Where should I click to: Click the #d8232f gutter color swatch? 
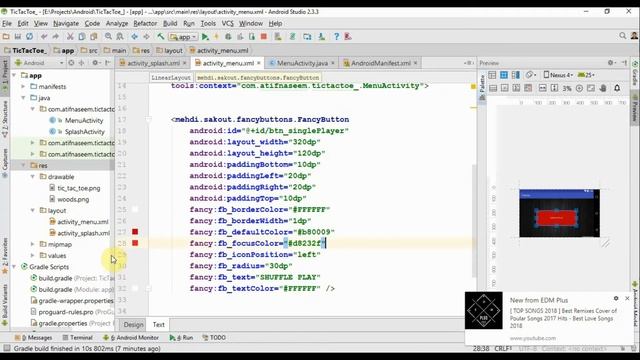[x=135, y=243]
